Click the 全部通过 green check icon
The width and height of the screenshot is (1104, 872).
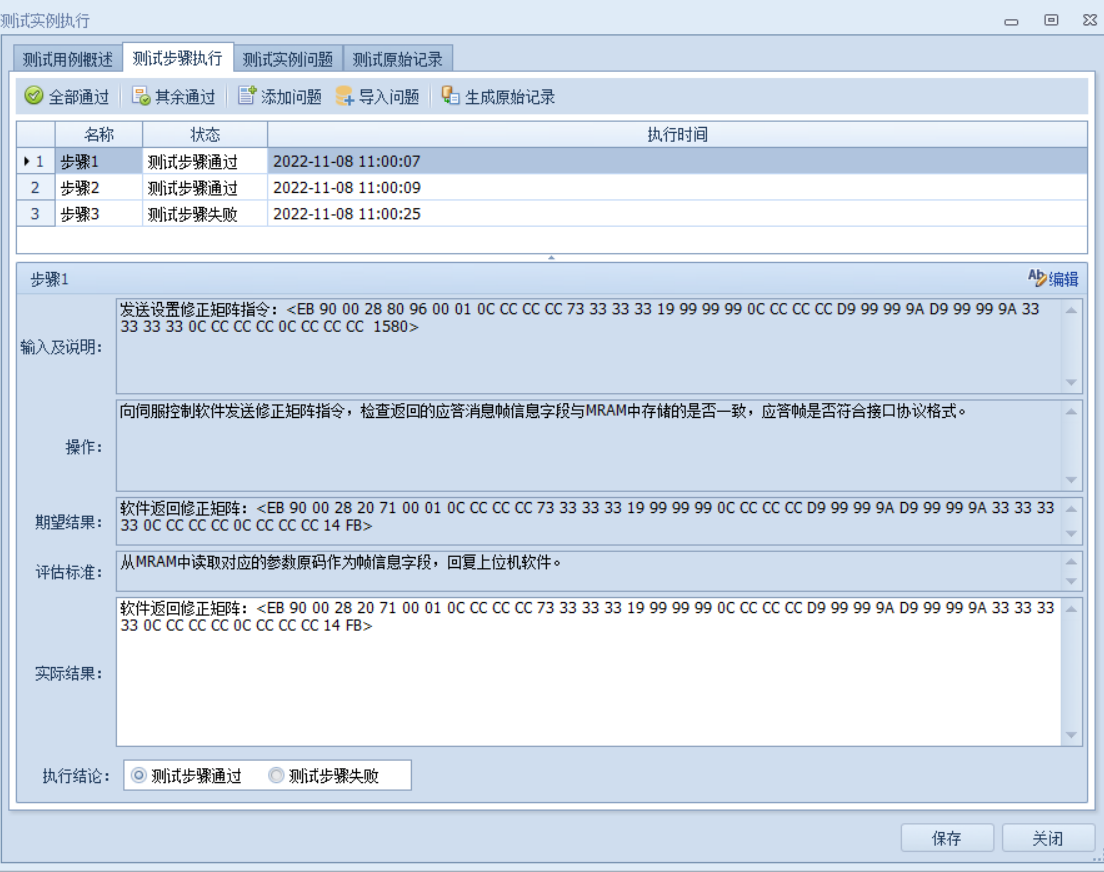click(x=34, y=96)
